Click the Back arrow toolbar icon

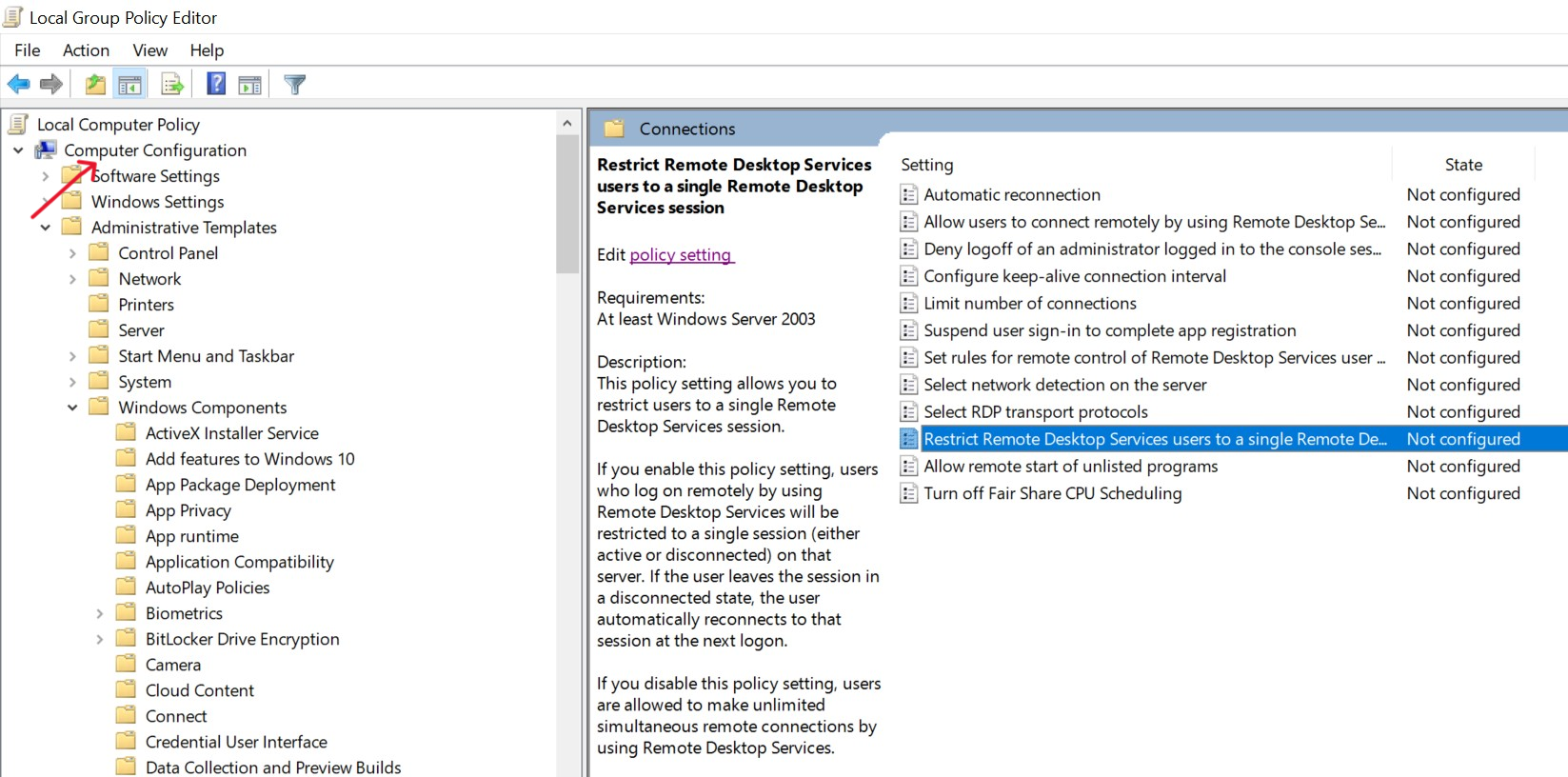(x=18, y=85)
